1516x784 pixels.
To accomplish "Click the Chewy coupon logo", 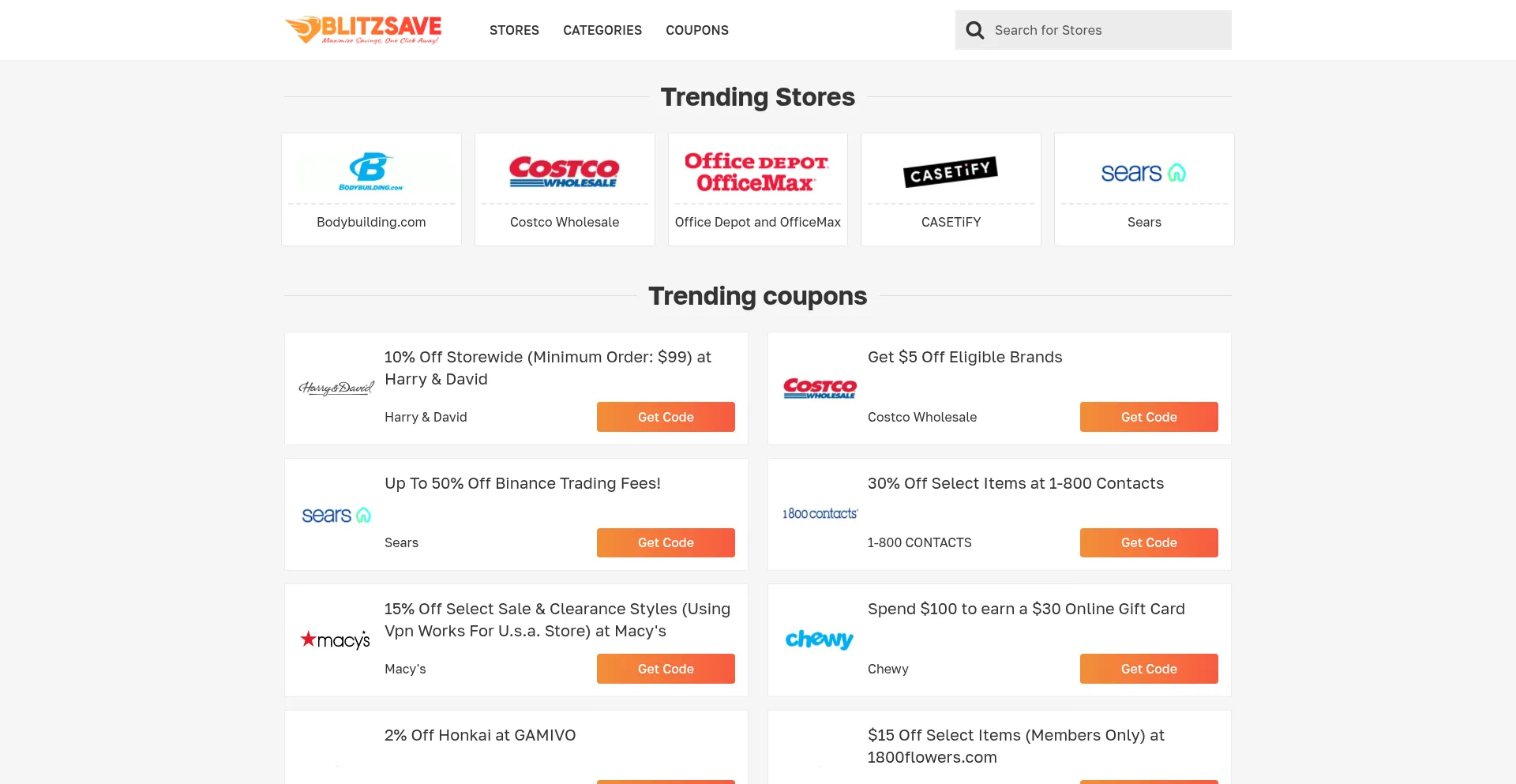I will (820, 639).
